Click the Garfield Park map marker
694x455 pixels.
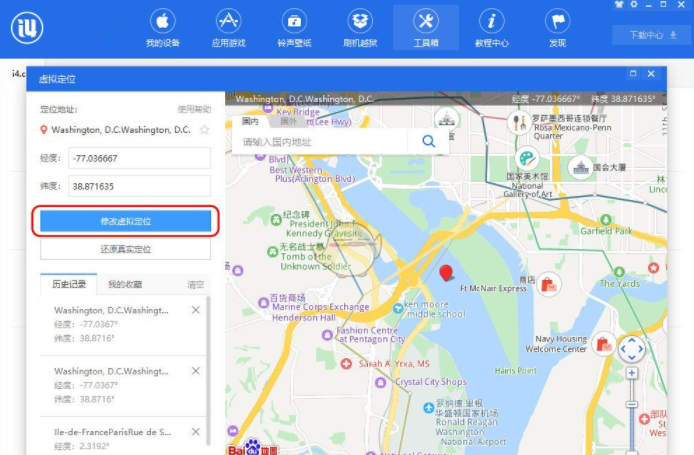pyautogui.click(x=606, y=220)
